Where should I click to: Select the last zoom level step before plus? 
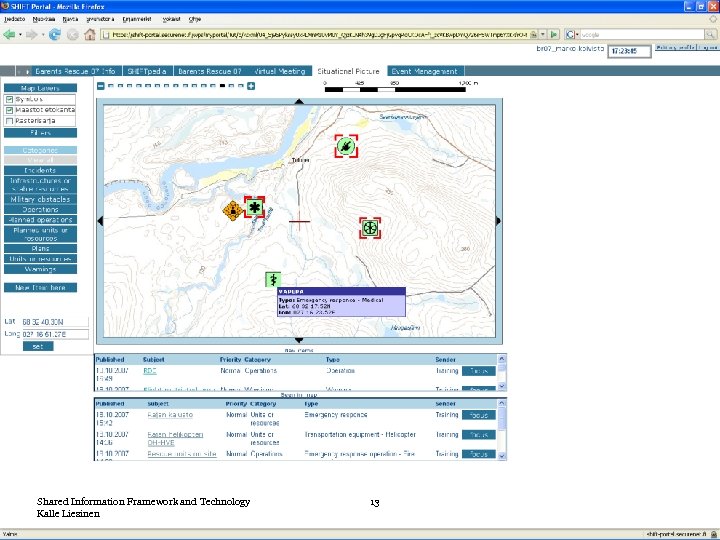(241, 86)
